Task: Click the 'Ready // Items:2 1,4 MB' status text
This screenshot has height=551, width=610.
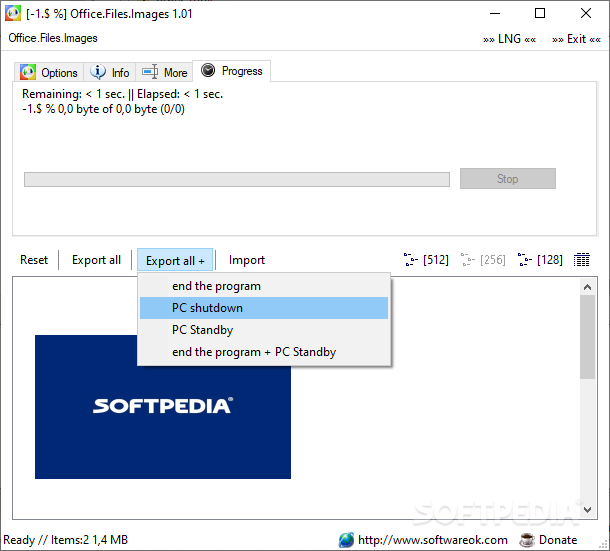Action: [x=66, y=540]
